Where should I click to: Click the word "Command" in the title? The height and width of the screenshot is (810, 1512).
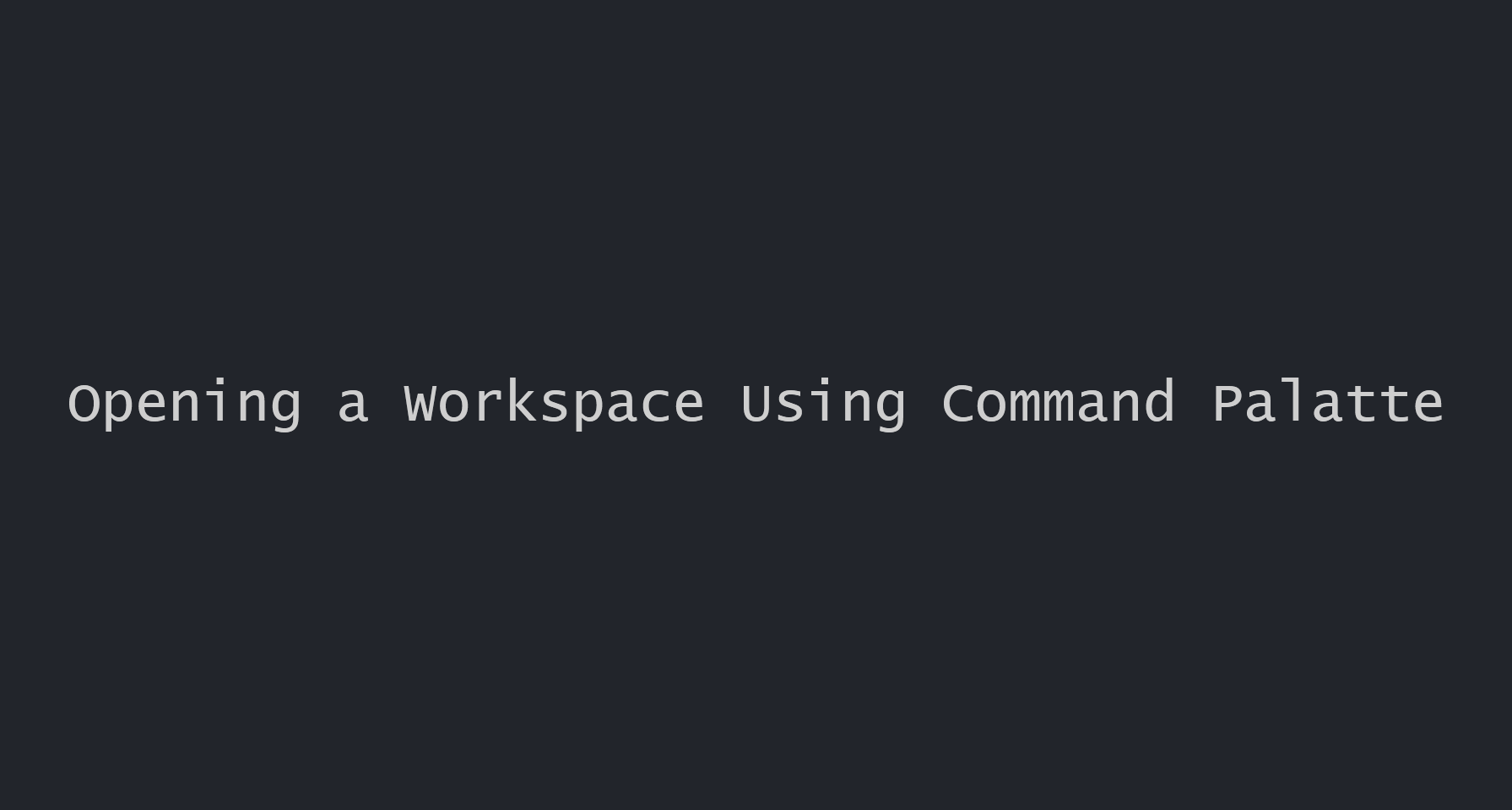pos(1058,403)
